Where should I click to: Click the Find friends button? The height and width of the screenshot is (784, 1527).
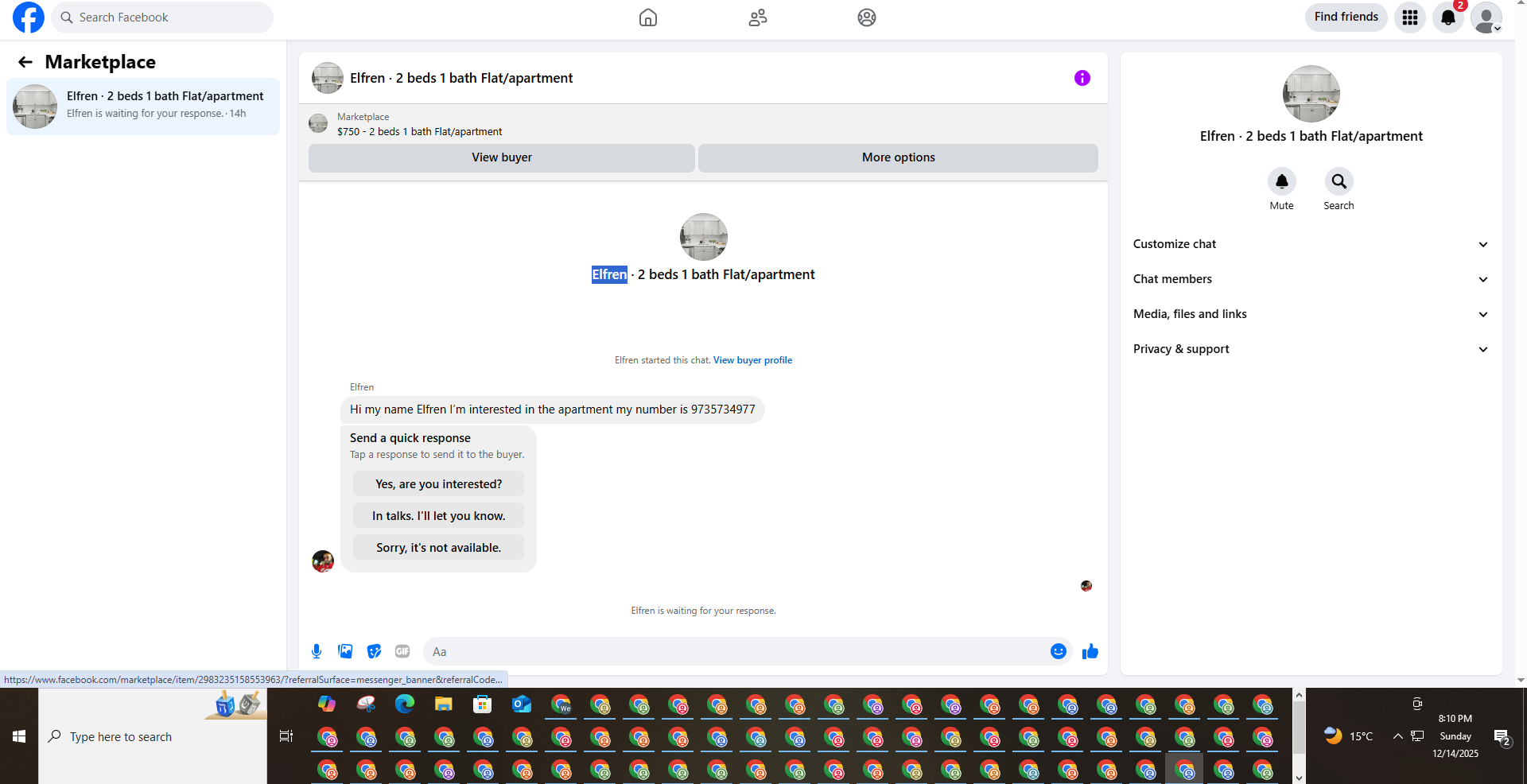click(1346, 17)
